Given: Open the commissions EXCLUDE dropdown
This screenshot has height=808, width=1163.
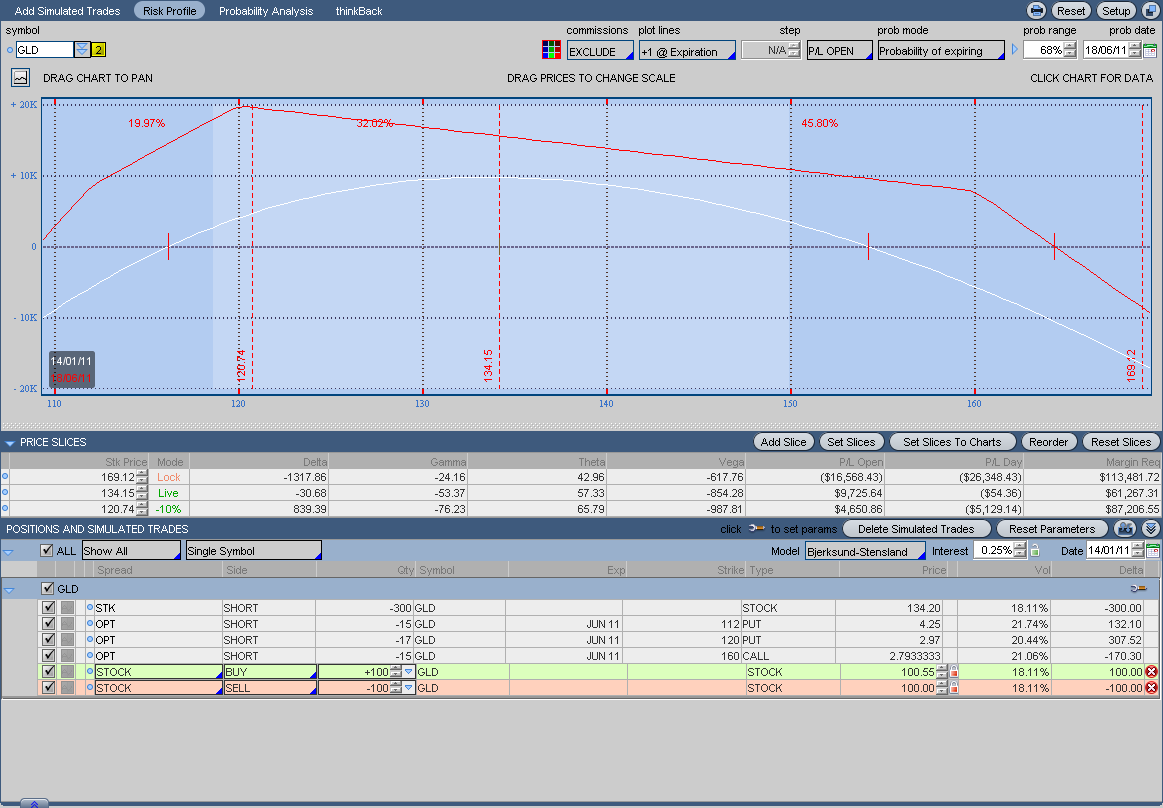Looking at the screenshot, I should click(600, 51).
